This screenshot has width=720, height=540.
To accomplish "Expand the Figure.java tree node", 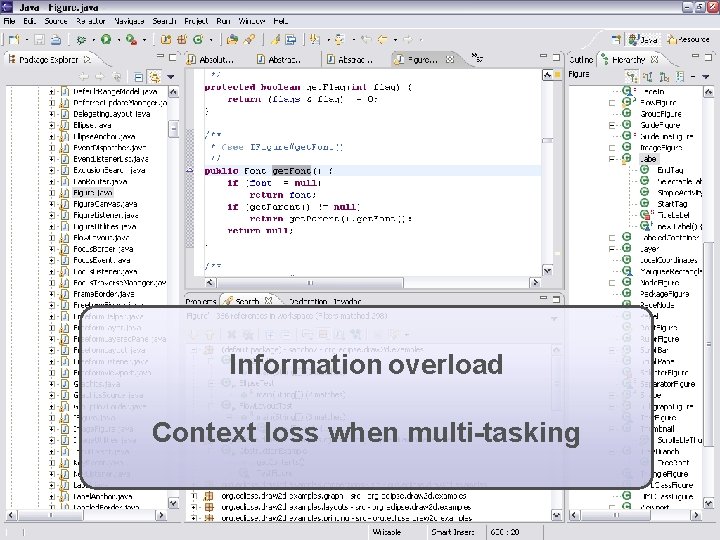I will 52,193.
